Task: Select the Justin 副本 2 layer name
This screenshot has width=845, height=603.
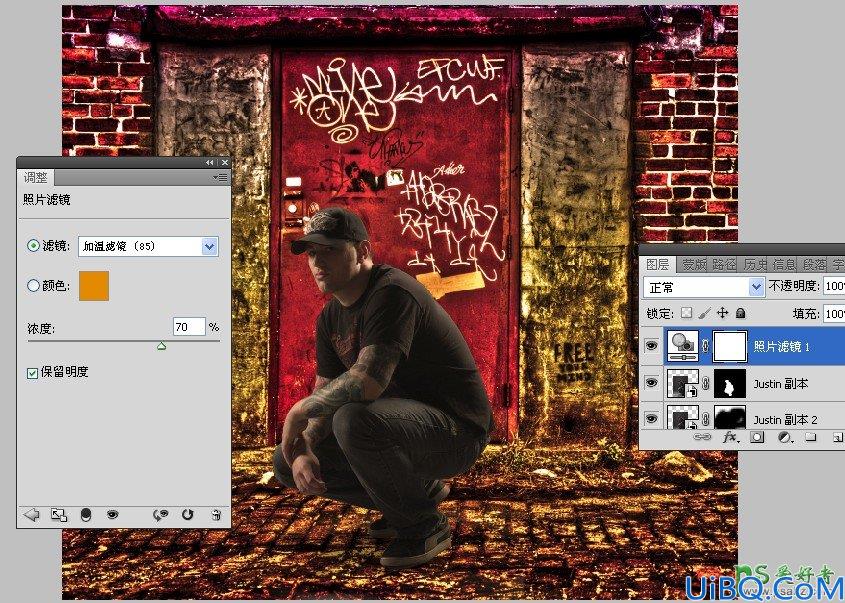Action: pos(785,419)
